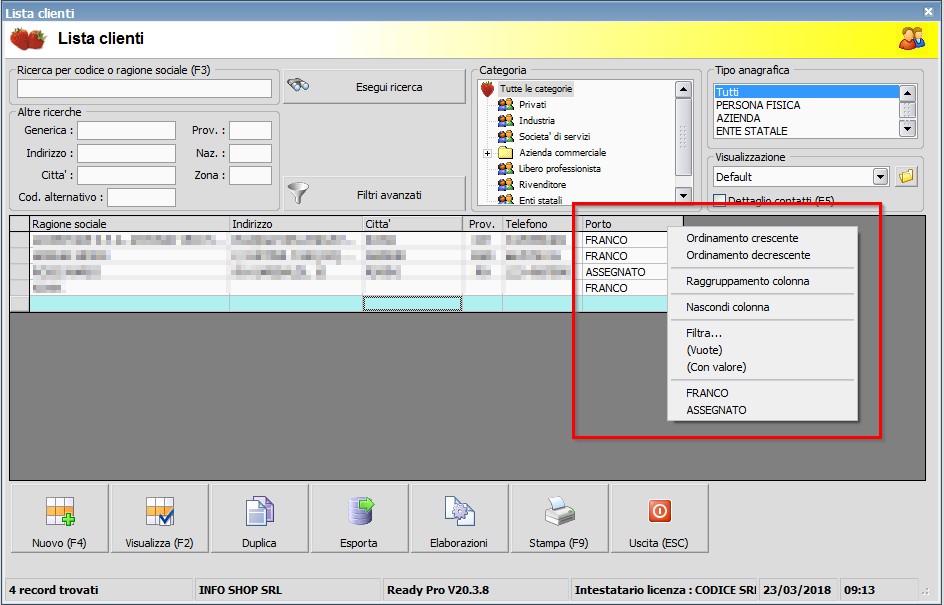Focus the Prov. search field
Image resolution: width=944 pixels, height=605 pixels.
(x=250, y=131)
